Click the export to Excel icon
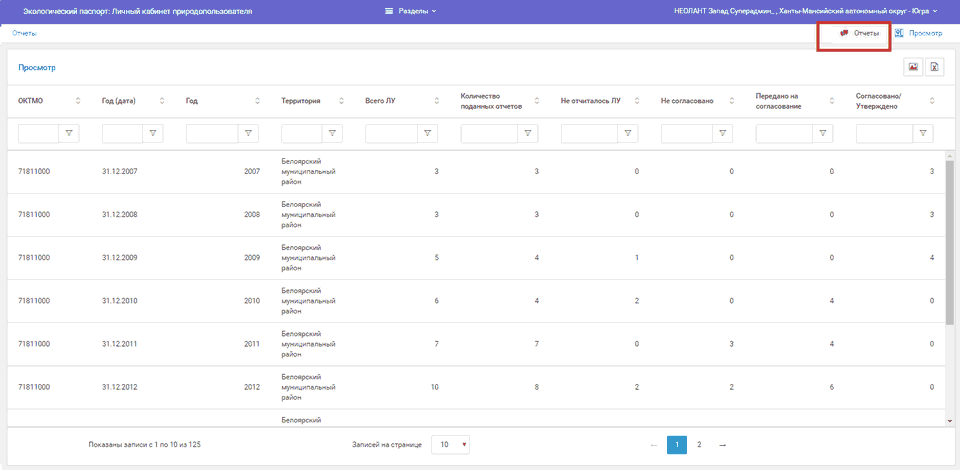Viewport: 960px width, 470px height. click(935, 67)
